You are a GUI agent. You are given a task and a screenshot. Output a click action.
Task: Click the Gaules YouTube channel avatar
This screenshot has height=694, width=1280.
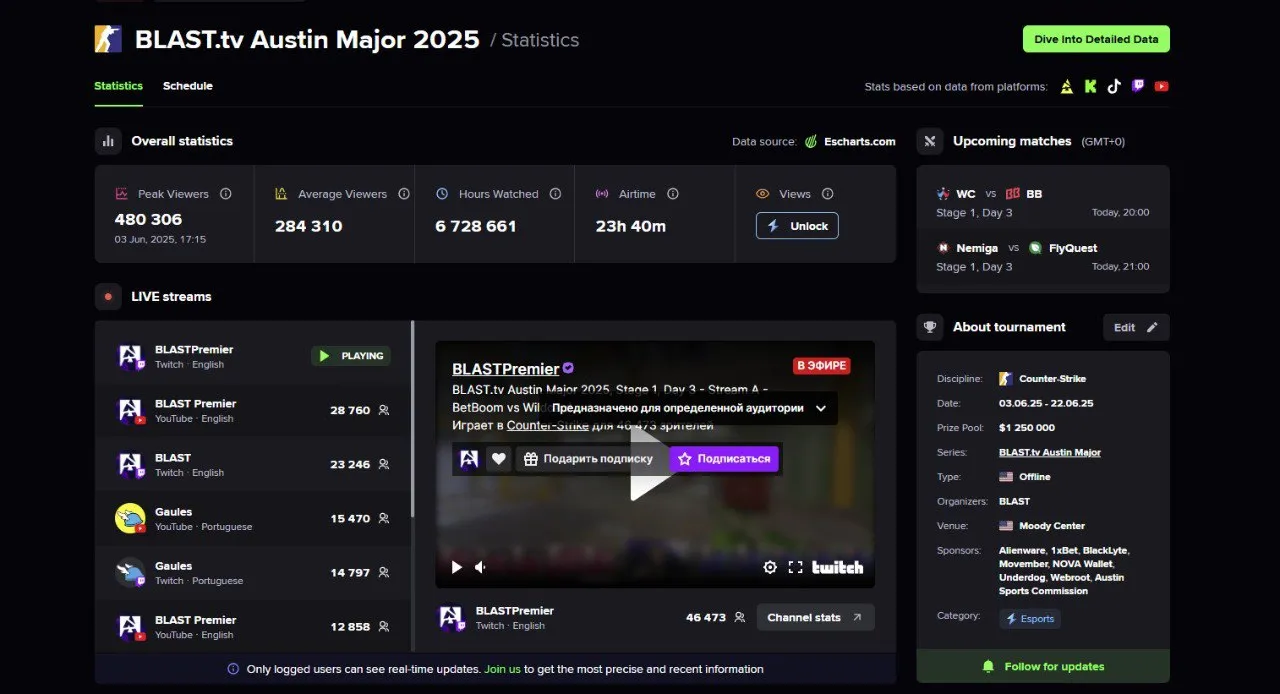[x=131, y=518]
